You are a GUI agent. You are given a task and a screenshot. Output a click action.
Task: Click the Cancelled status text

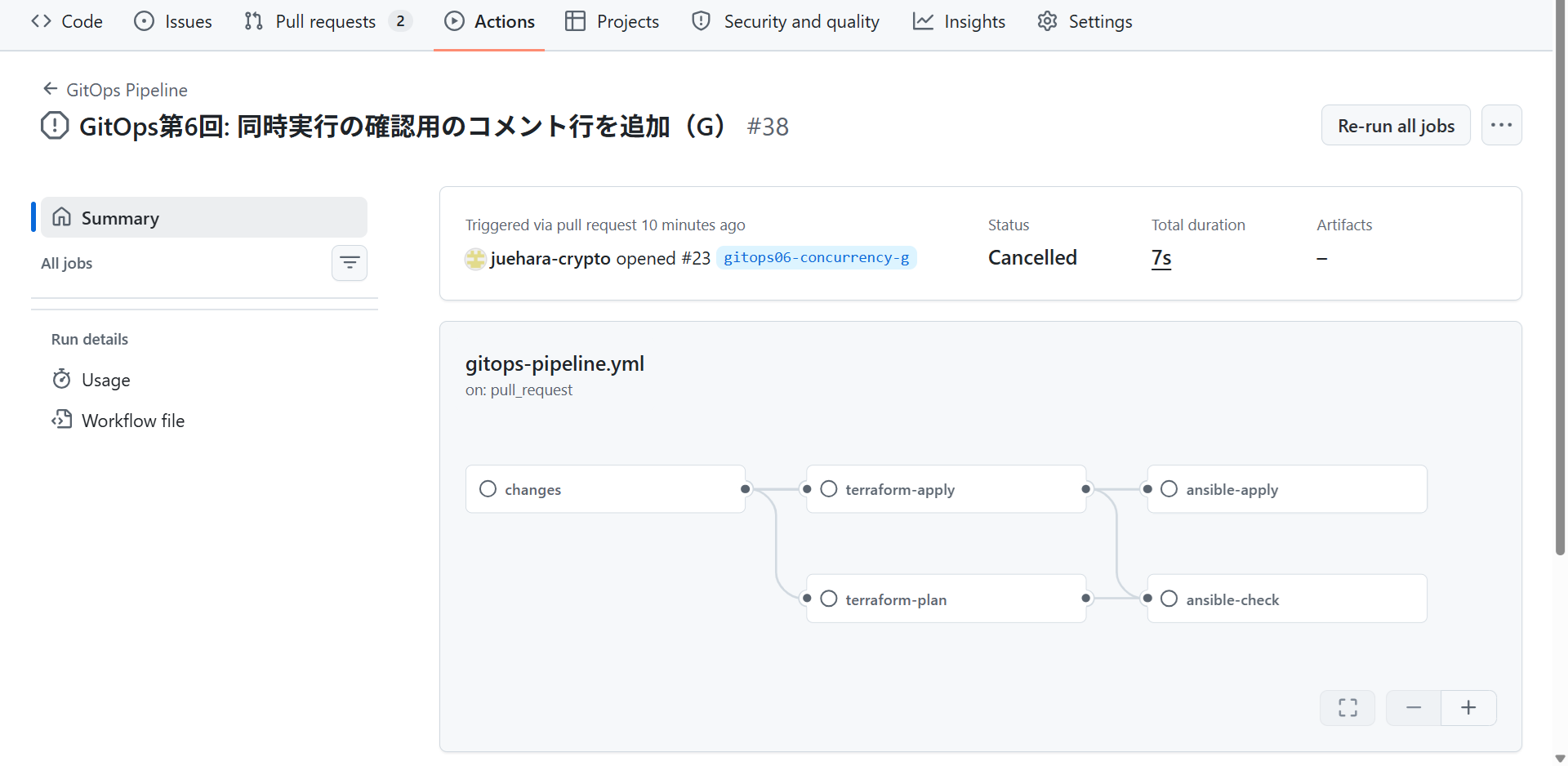coord(1032,257)
